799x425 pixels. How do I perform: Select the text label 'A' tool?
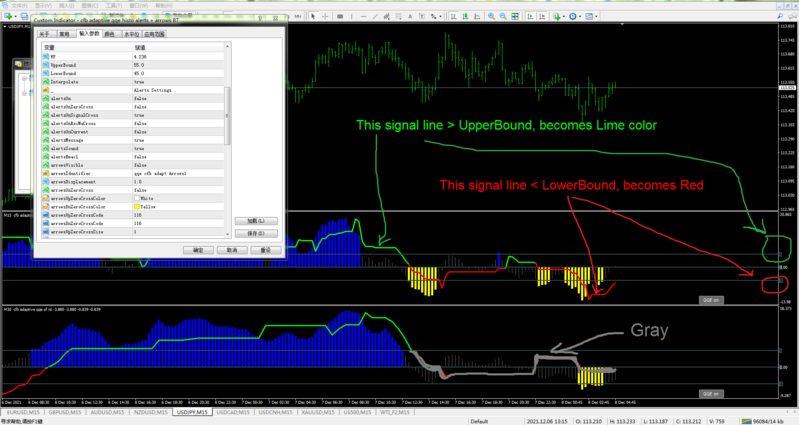410,16
